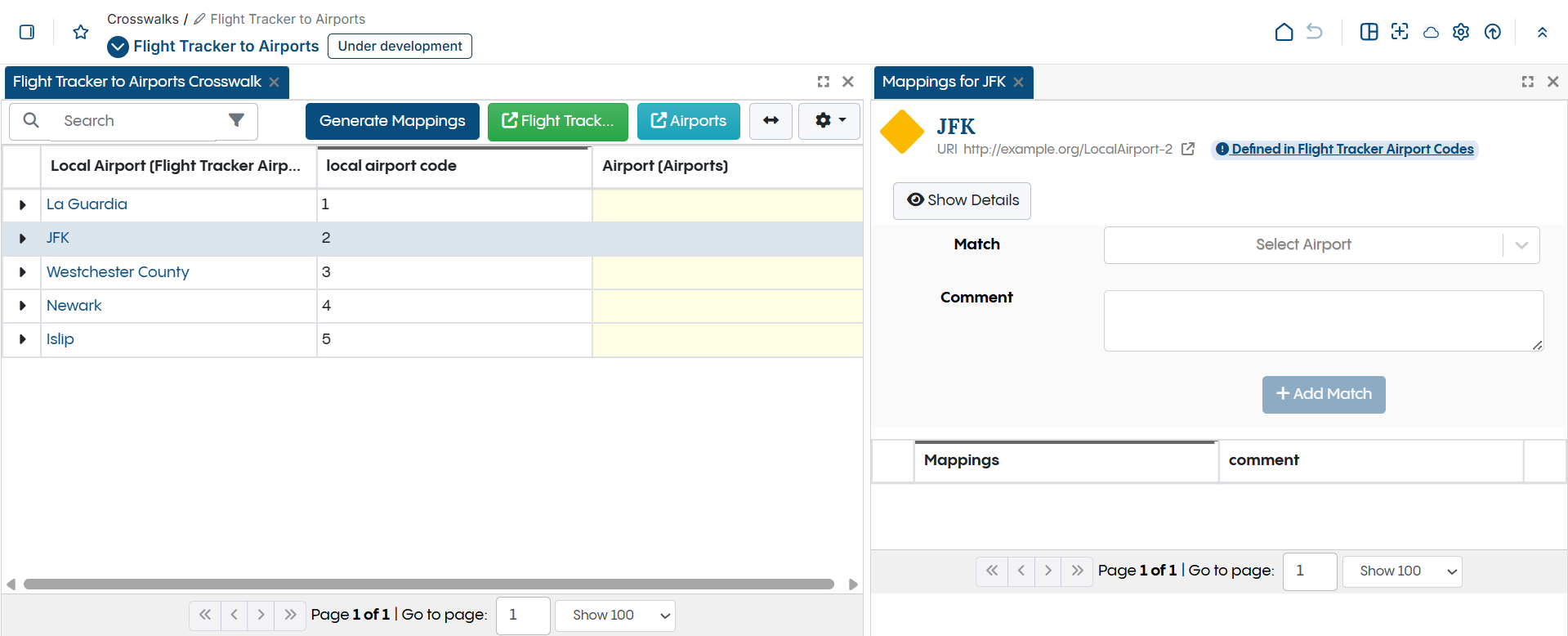
Task: Toggle the left sidebar panel icon
Action: click(x=27, y=32)
